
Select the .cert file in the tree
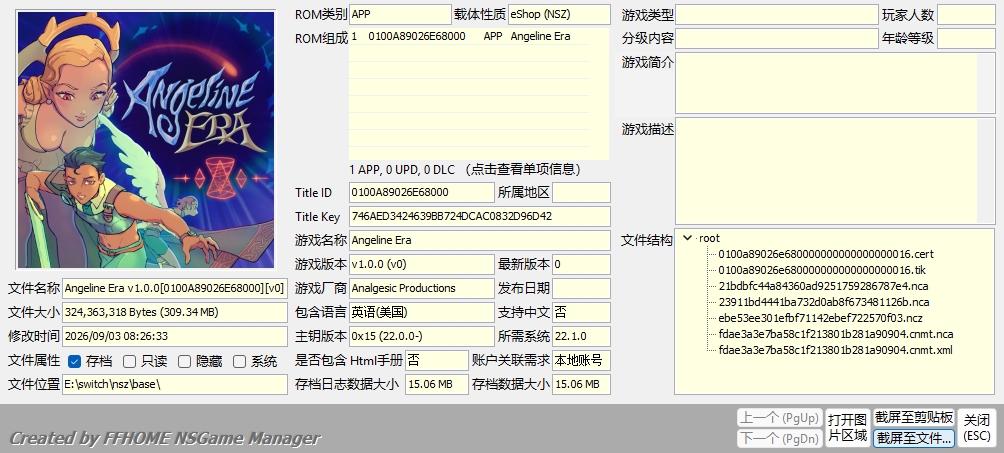pyautogui.click(x=825, y=254)
